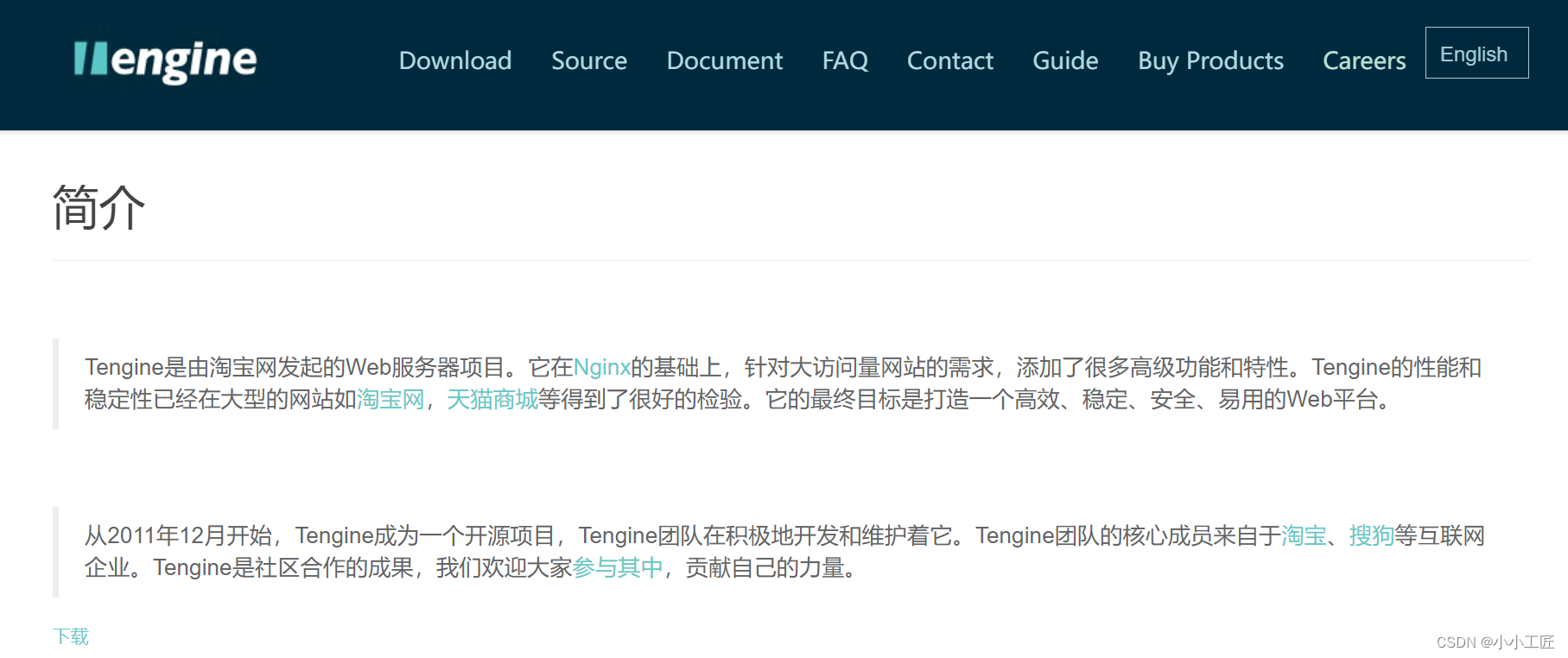Image resolution: width=1568 pixels, height=658 pixels.
Task: Go to the Careers page
Action: click(x=1364, y=60)
